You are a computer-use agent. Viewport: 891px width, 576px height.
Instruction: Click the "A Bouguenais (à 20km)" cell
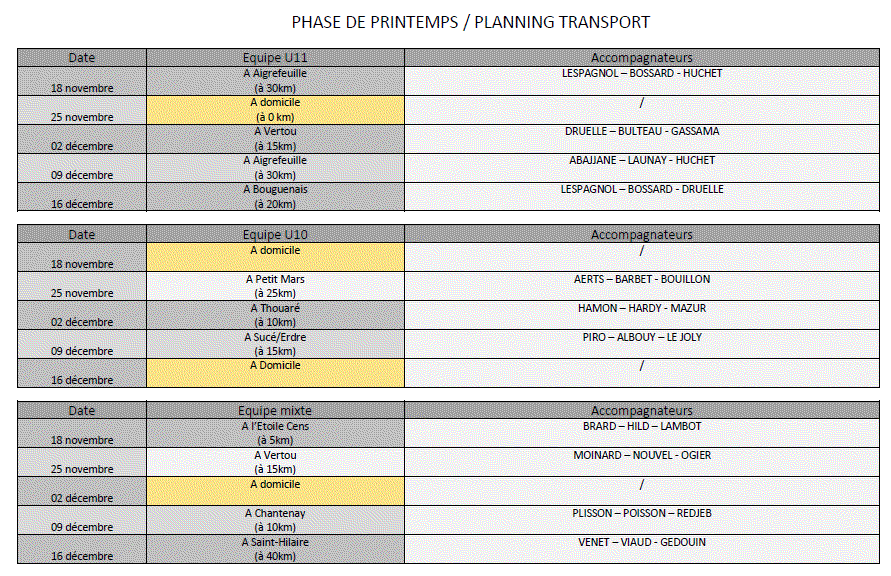click(x=275, y=197)
